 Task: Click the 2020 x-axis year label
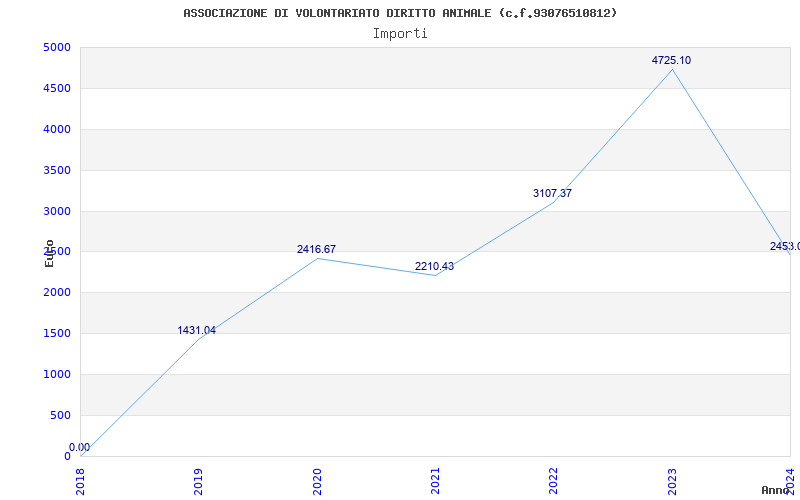point(317,481)
